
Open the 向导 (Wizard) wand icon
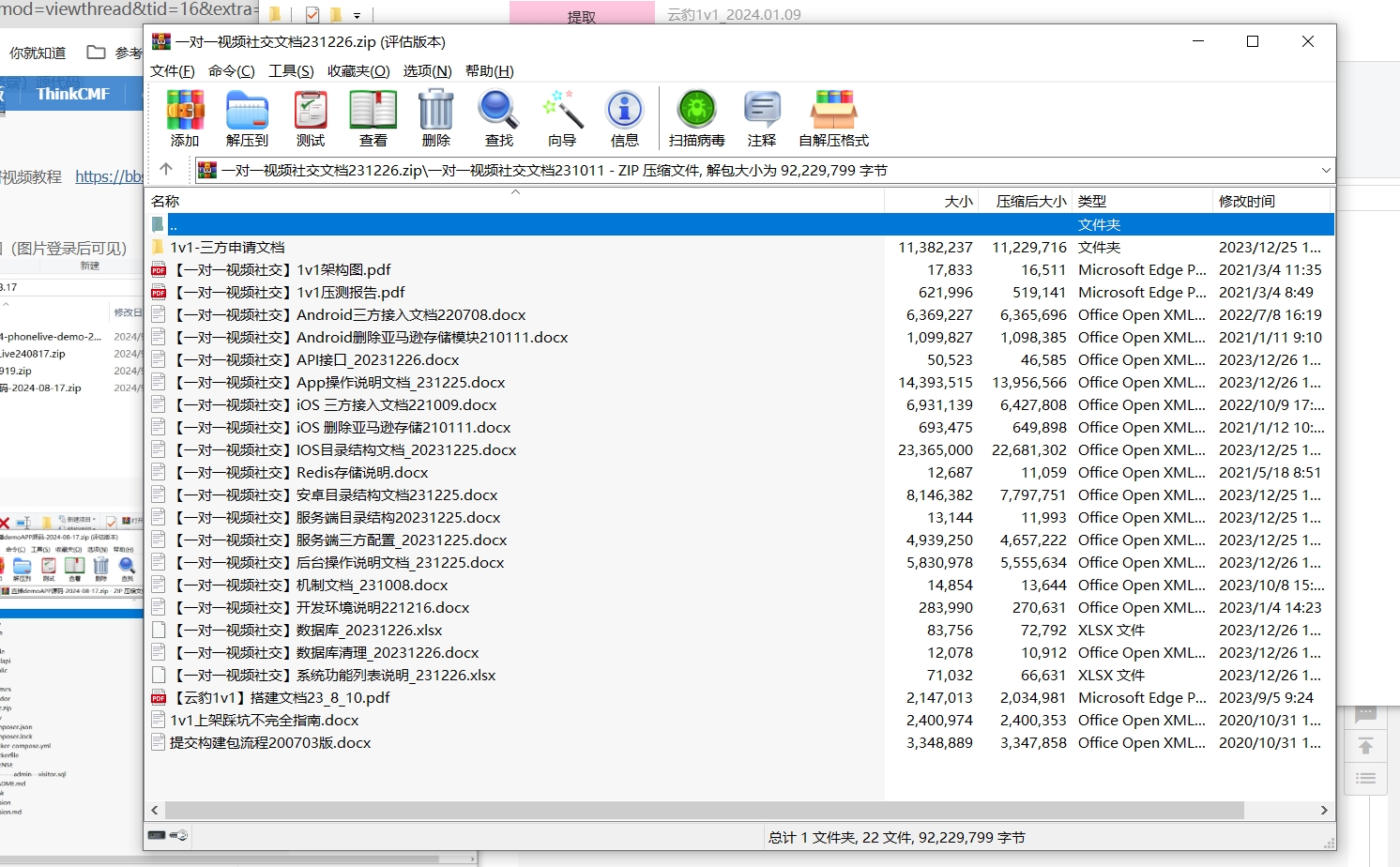tap(562, 110)
